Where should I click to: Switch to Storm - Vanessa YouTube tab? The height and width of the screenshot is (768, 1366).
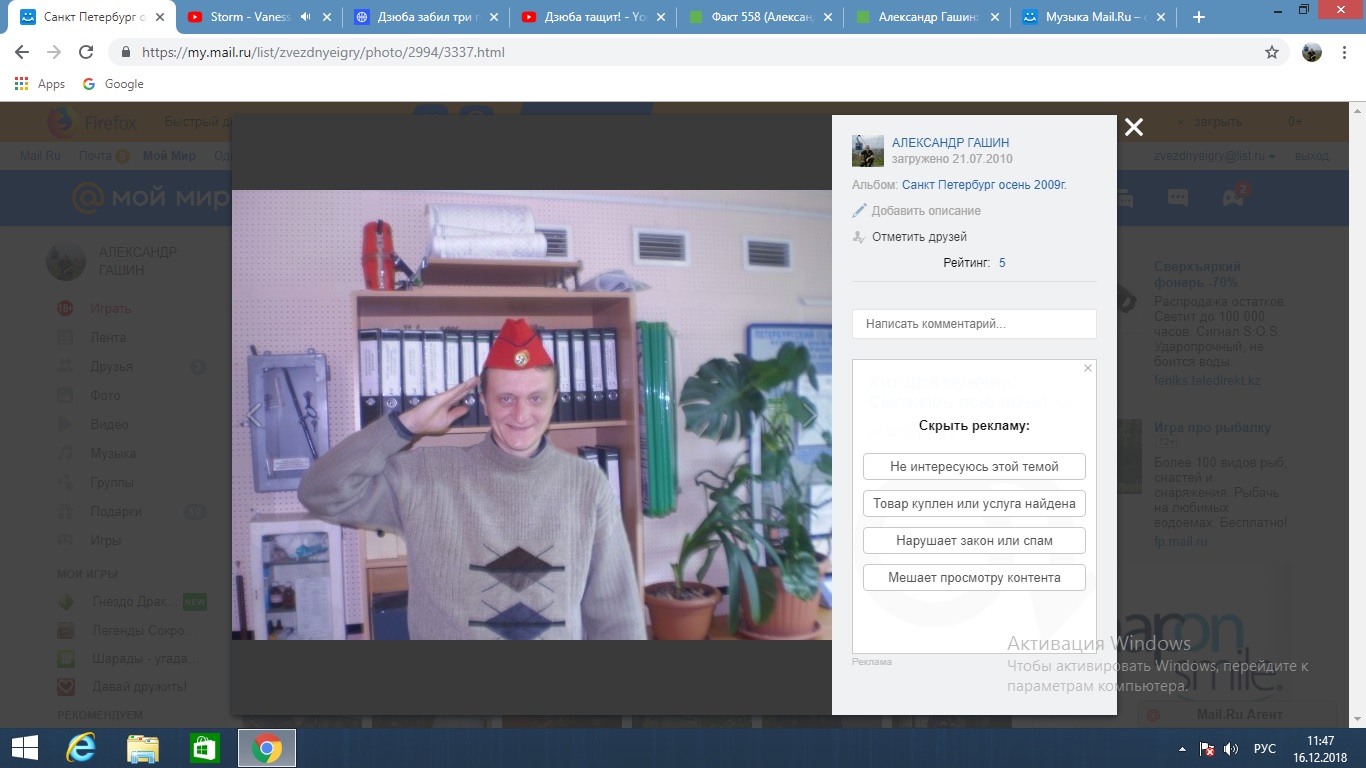[258, 17]
